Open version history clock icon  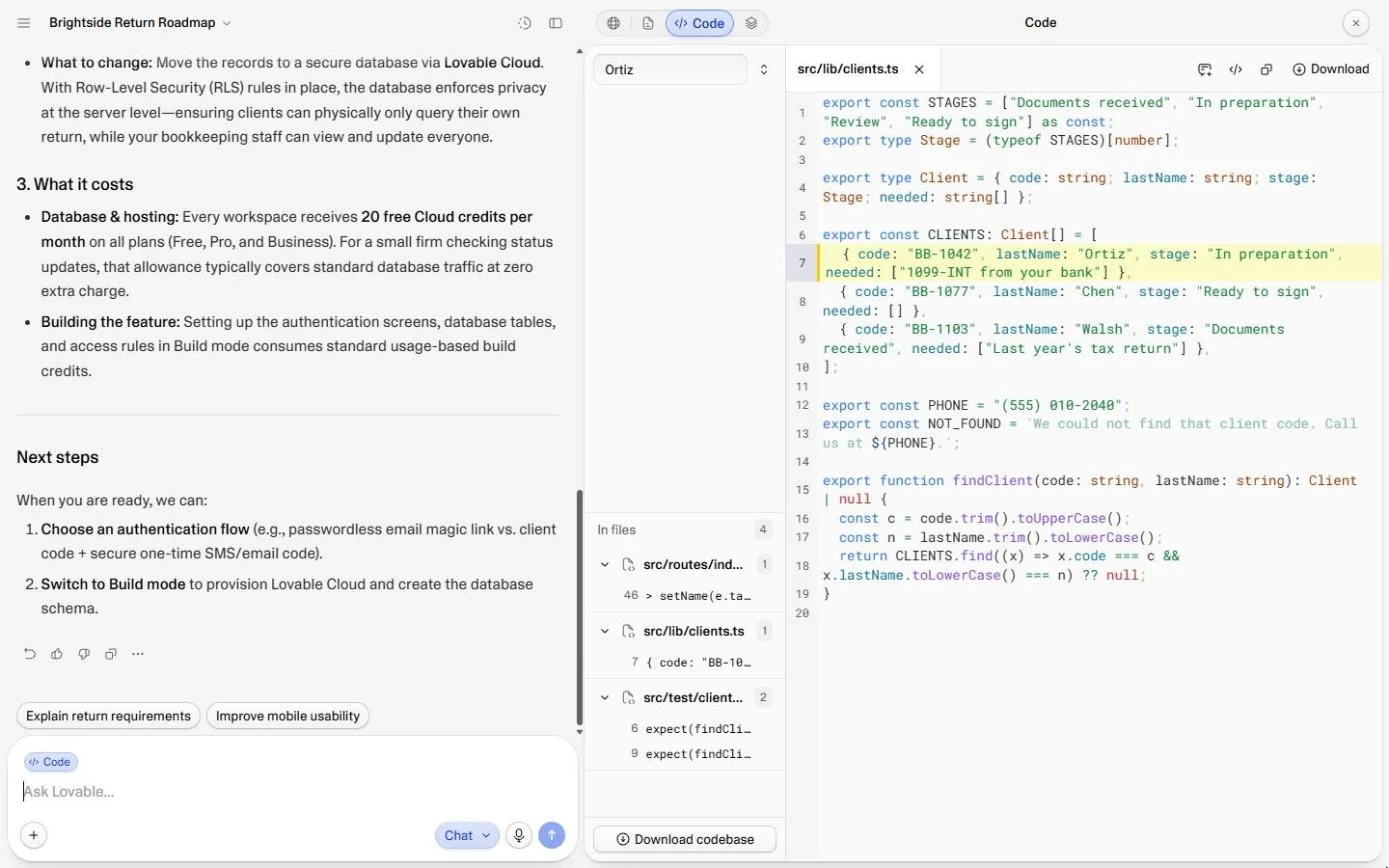coord(524,23)
